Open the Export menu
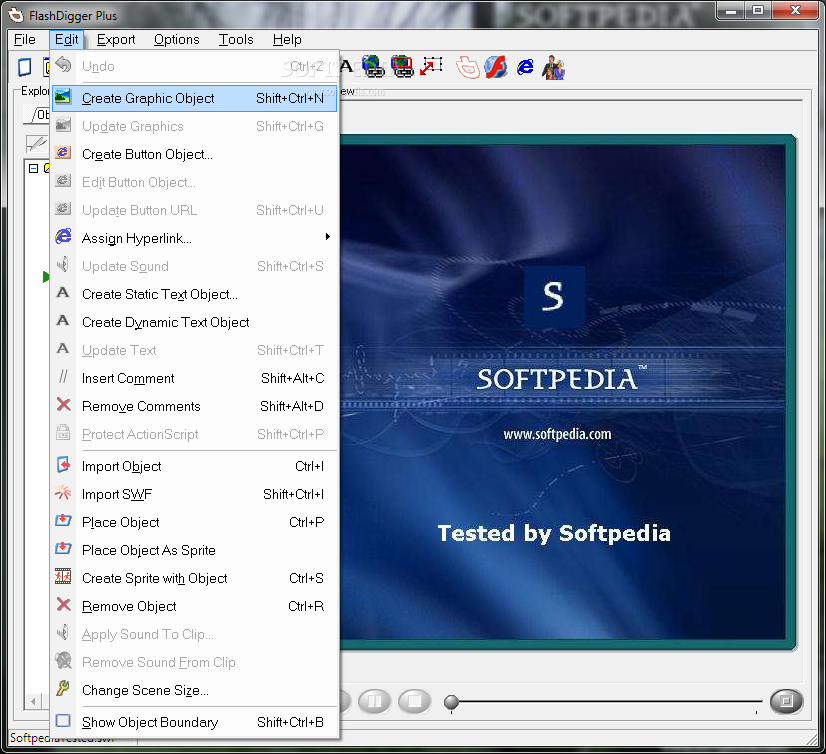Viewport: 826px width, 754px height. pyautogui.click(x=116, y=40)
